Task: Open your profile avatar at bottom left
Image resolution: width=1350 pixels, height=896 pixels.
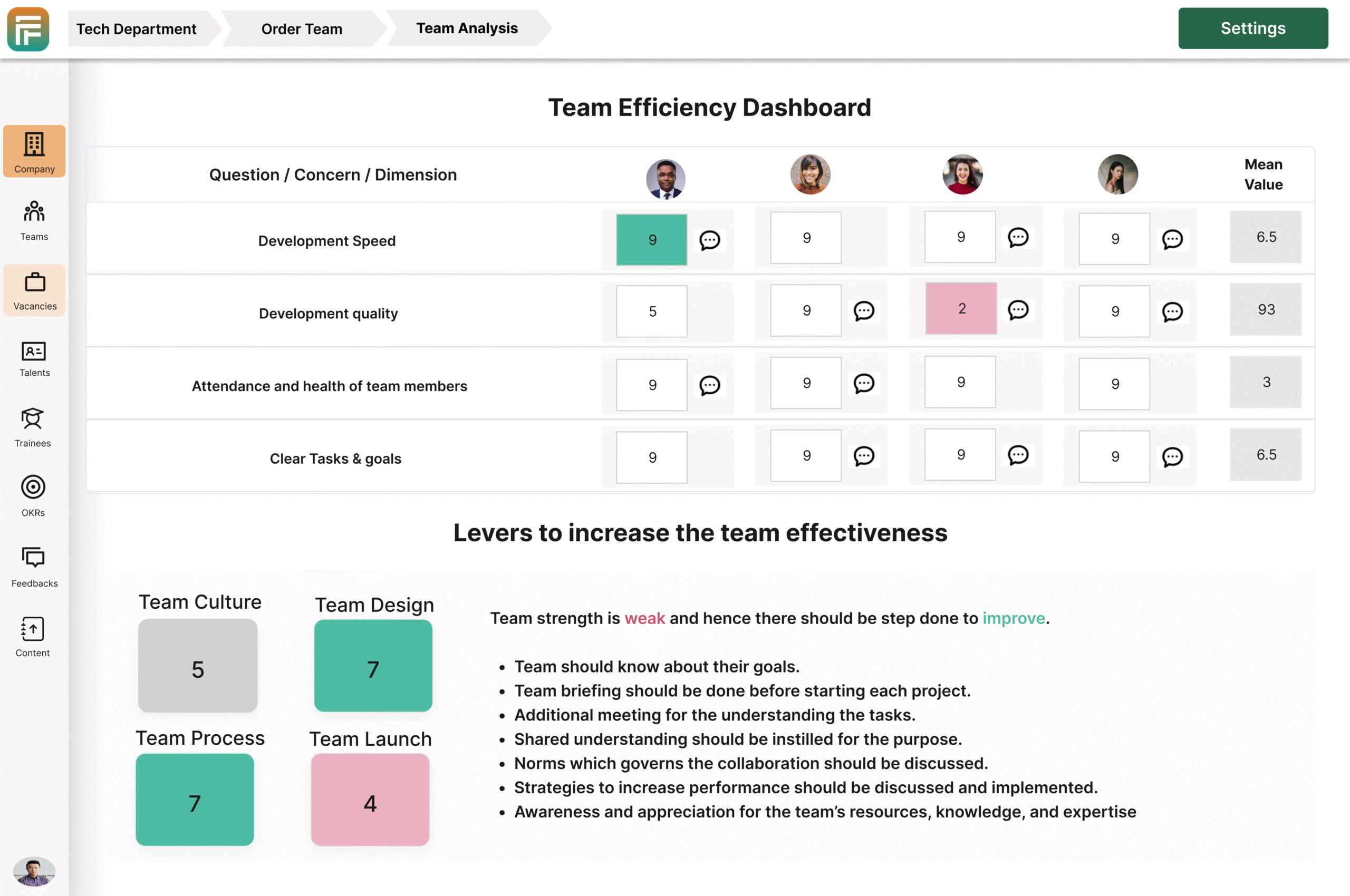Action: 34,872
